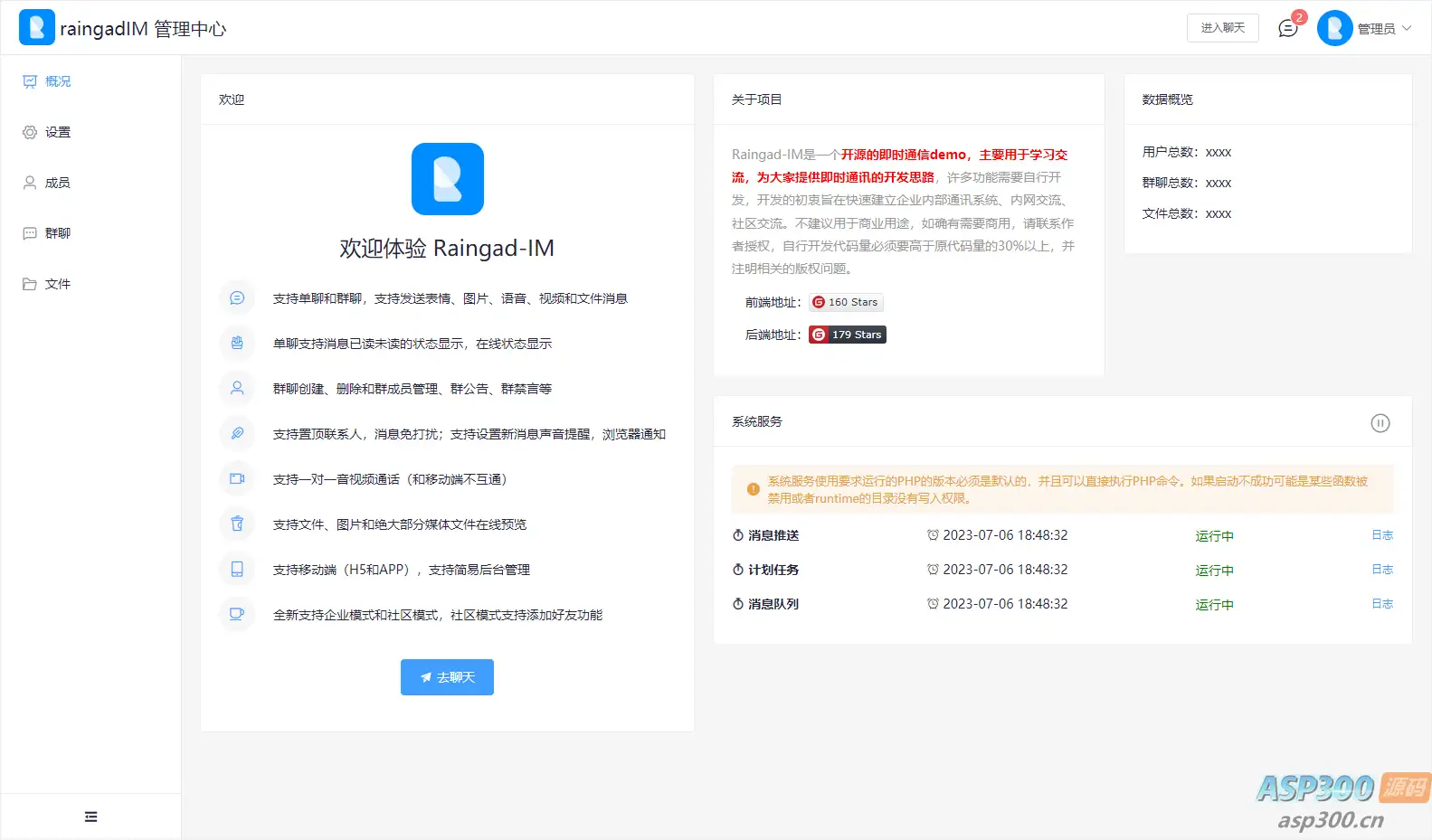
Task: Open the 后端地址 179 Stars badge
Action: point(848,335)
